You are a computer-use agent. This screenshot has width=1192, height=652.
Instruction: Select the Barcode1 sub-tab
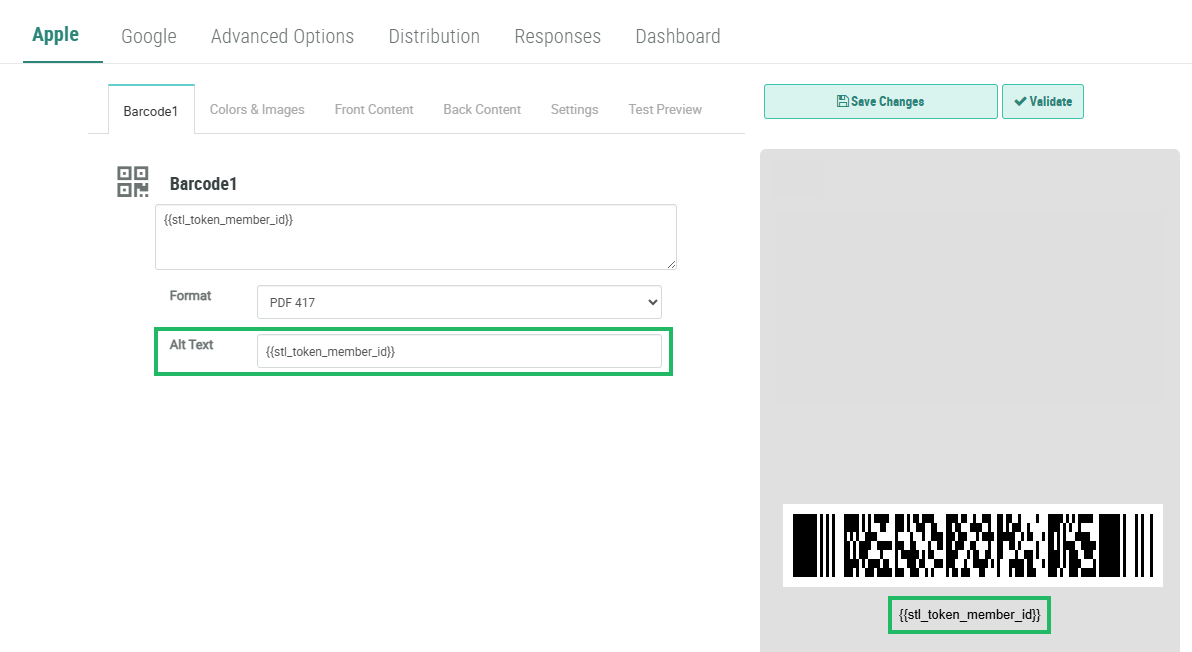[x=151, y=111]
